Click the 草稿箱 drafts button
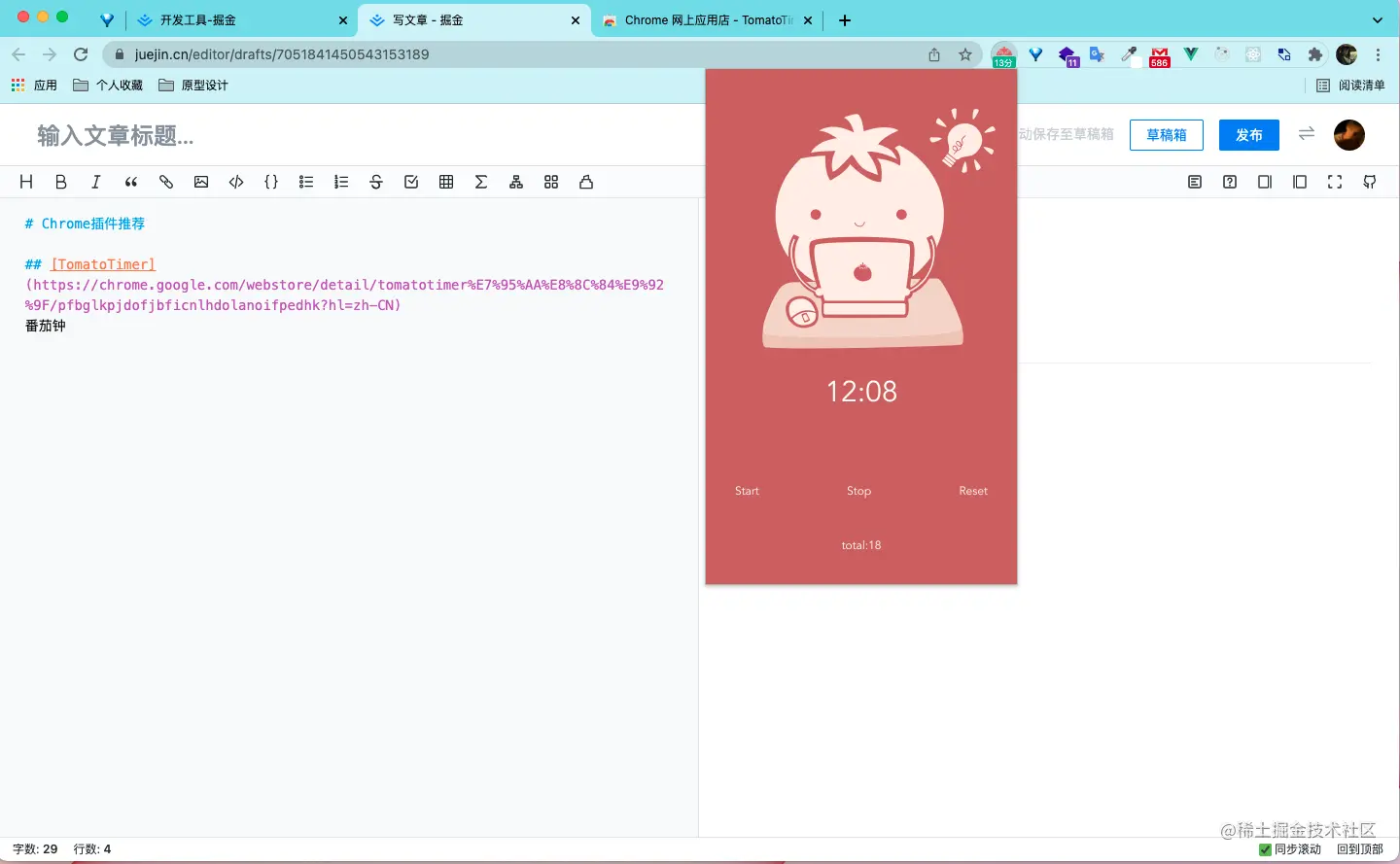Image resolution: width=1400 pixels, height=864 pixels. click(x=1167, y=135)
